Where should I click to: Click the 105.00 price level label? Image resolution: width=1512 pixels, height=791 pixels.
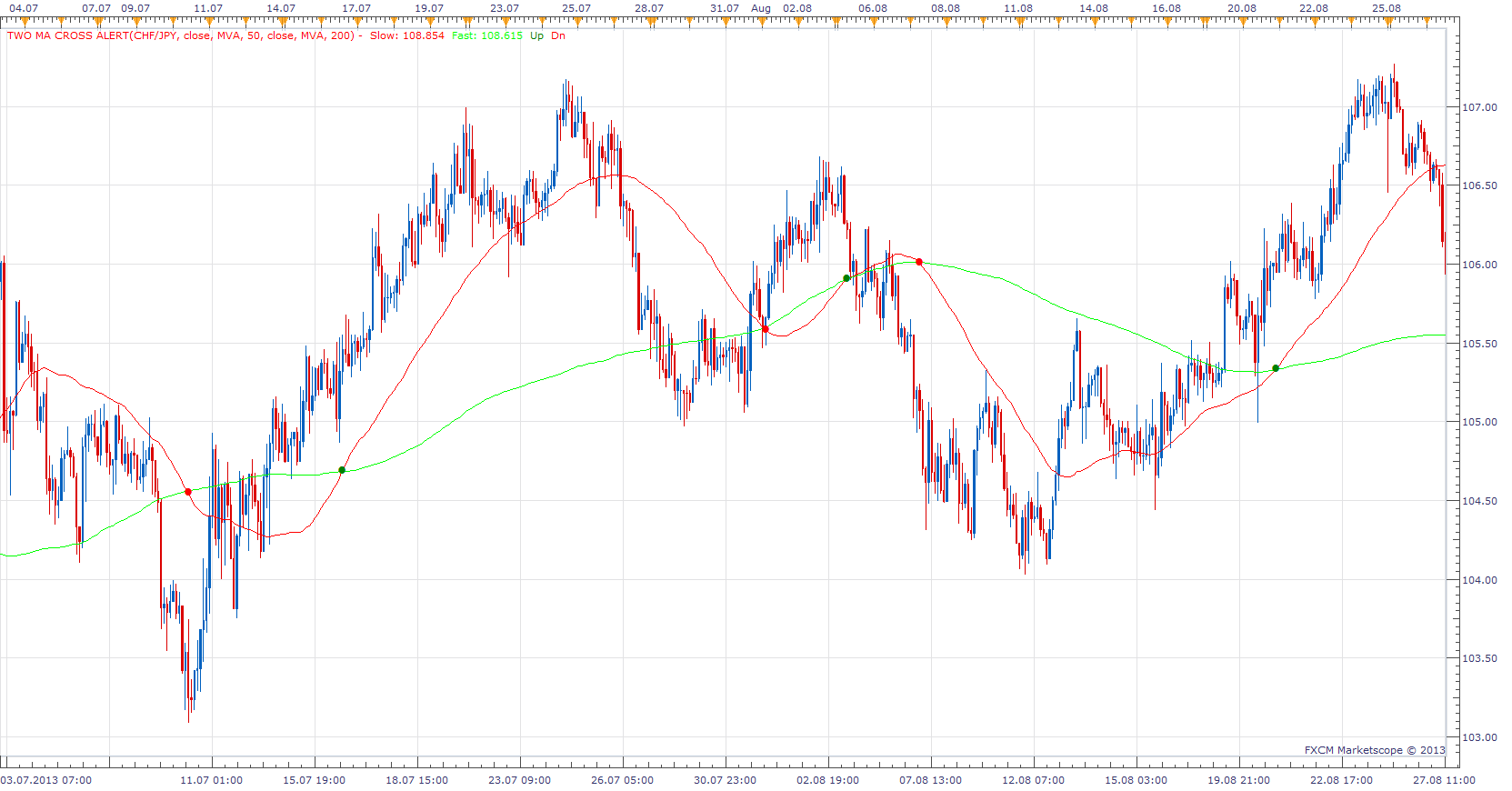coord(1479,422)
